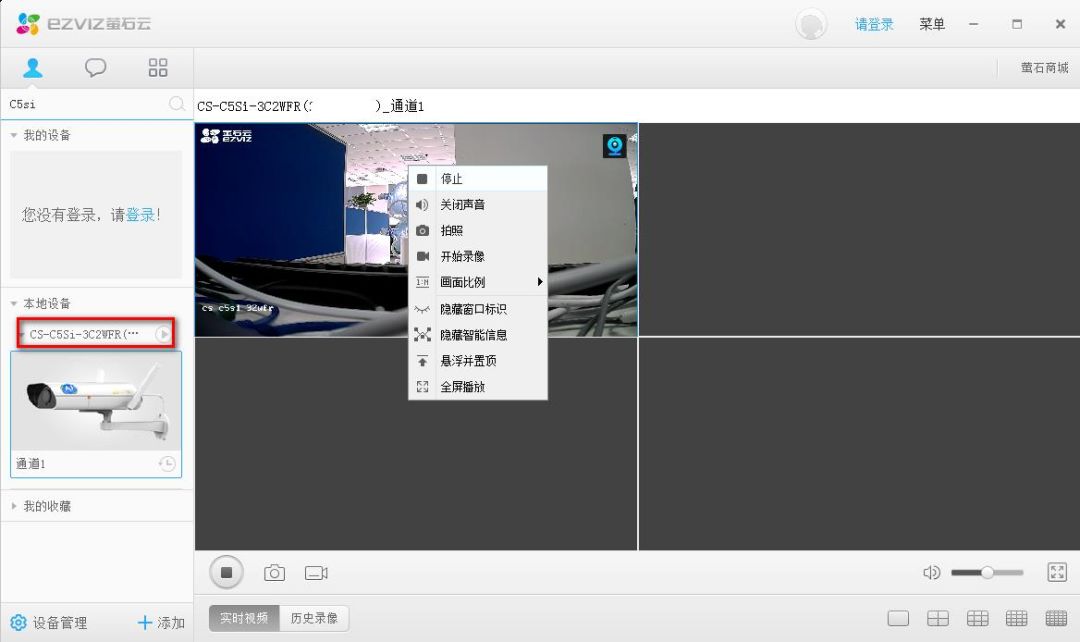This screenshot has height=642, width=1080.
Task: Switch to the 历史录像 tab
Action: pyautogui.click(x=313, y=618)
